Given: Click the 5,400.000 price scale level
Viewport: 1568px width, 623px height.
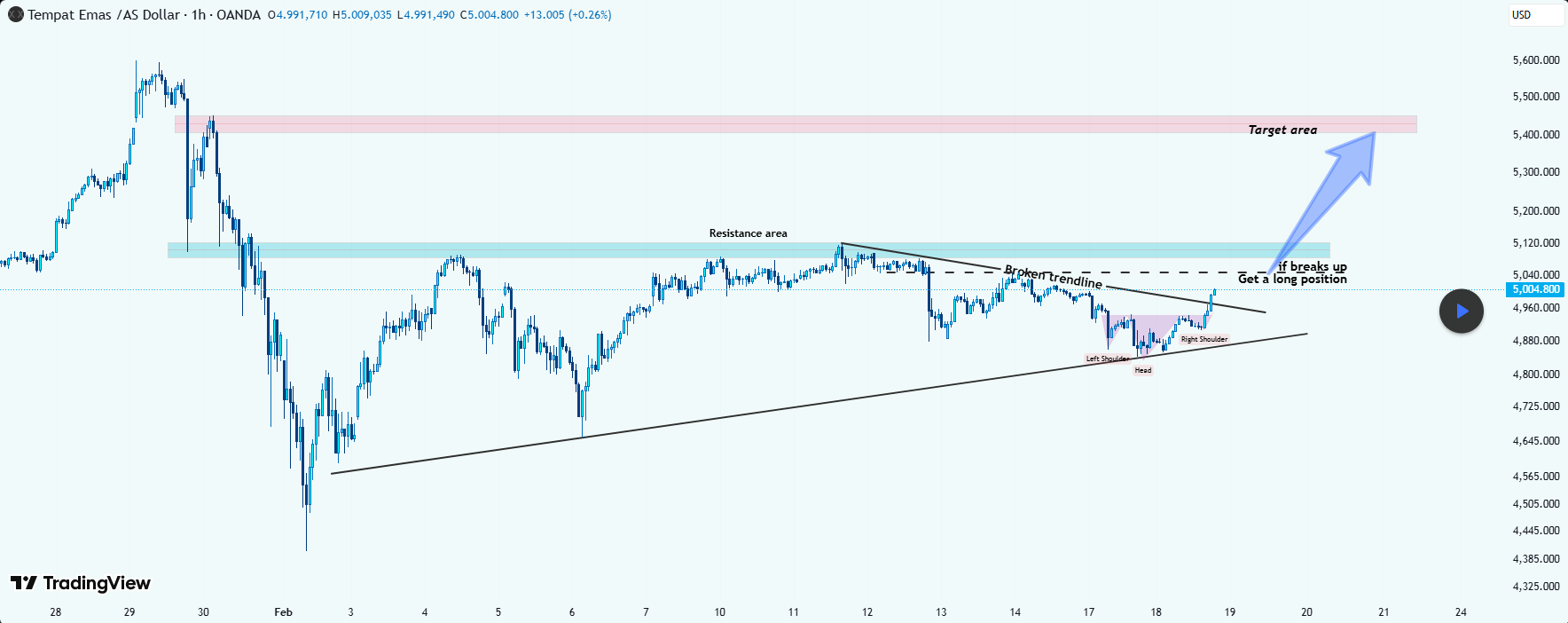Looking at the screenshot, I should point(1536,135).
